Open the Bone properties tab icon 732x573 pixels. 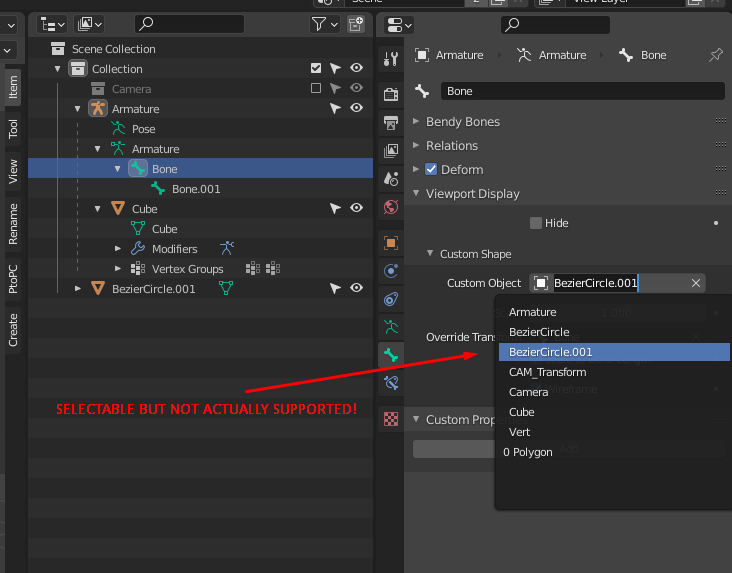click(x=391, y=355)
